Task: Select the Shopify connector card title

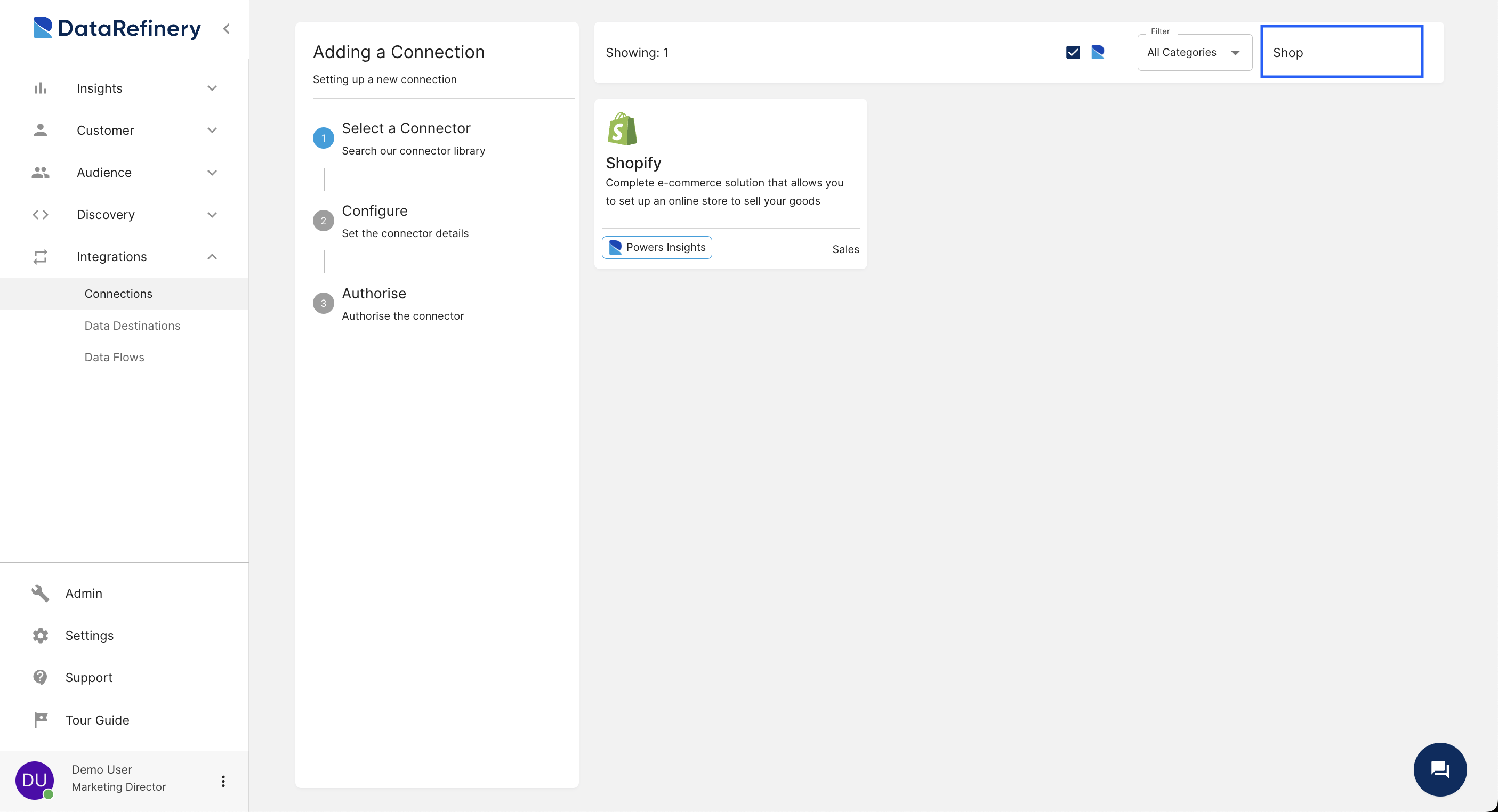Action: 633,163
